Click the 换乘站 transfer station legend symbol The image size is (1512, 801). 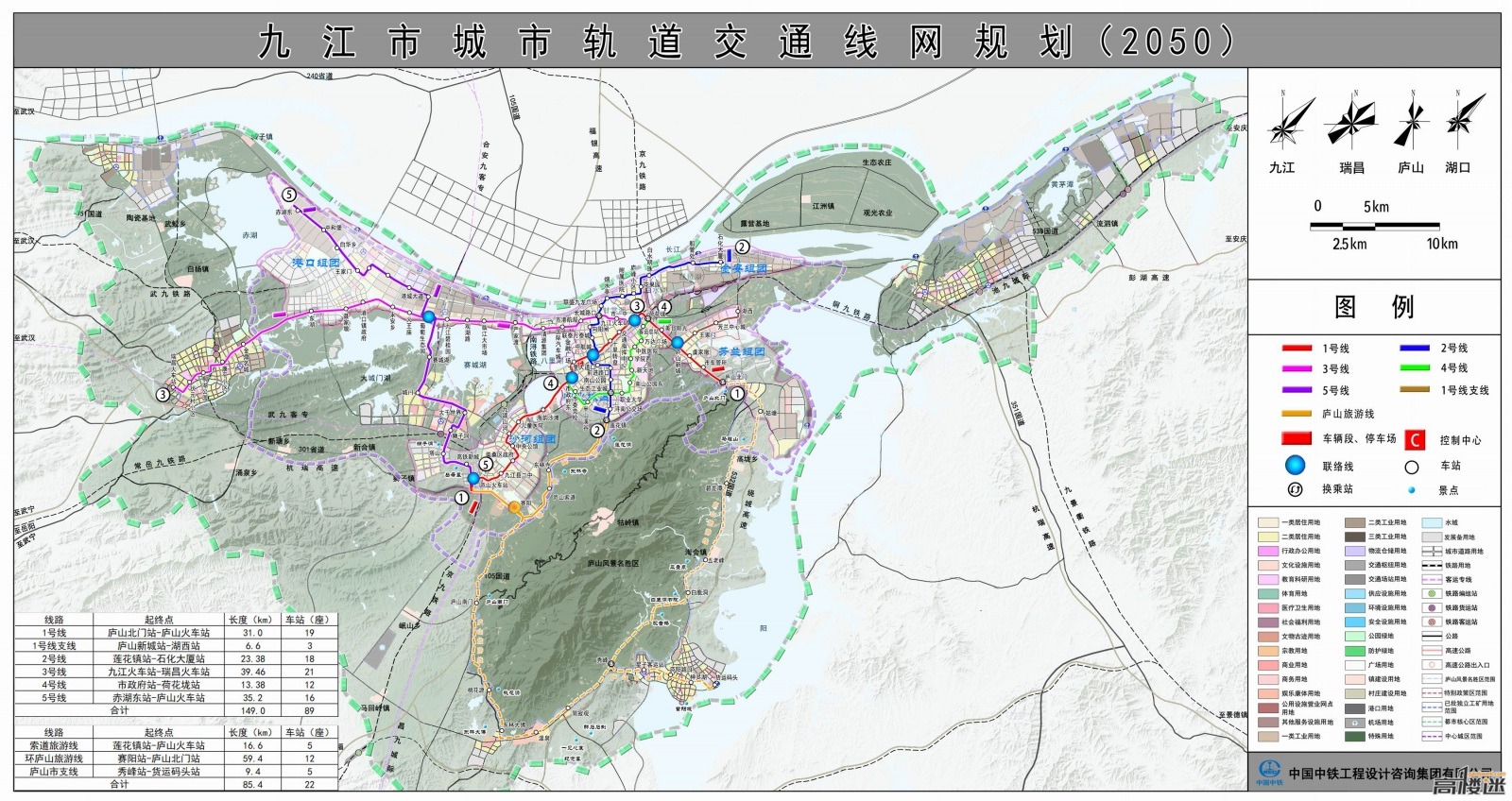1296,489
